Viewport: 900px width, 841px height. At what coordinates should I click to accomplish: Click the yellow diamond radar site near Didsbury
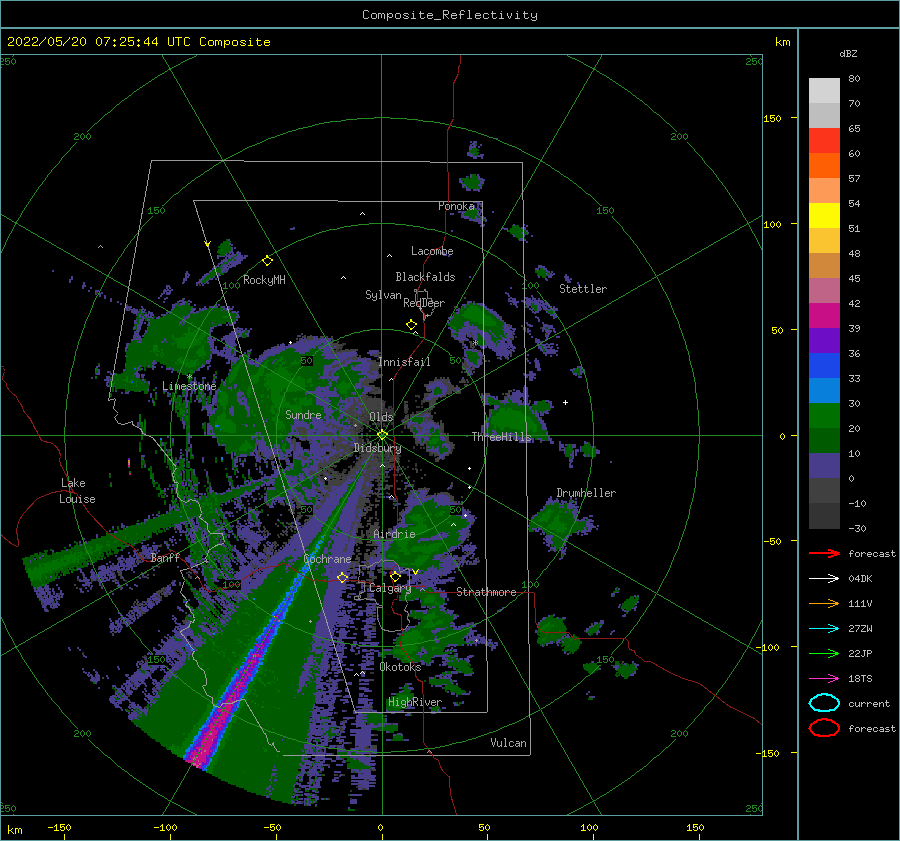[x=382, y=435]
